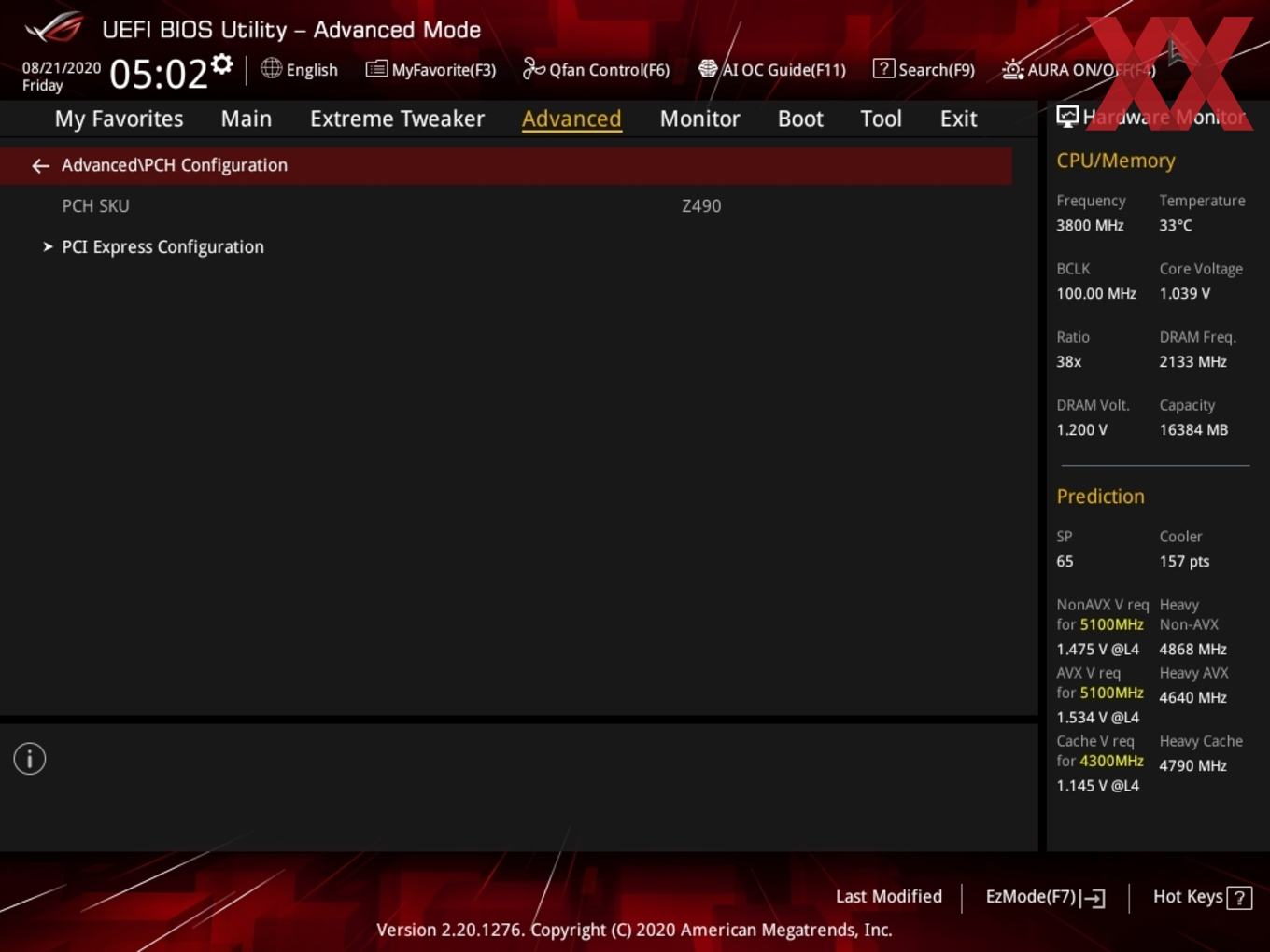This screenshot has height=952, width=1270.
Task: Select the PCH SKU row label
Action: pos(95,205)
